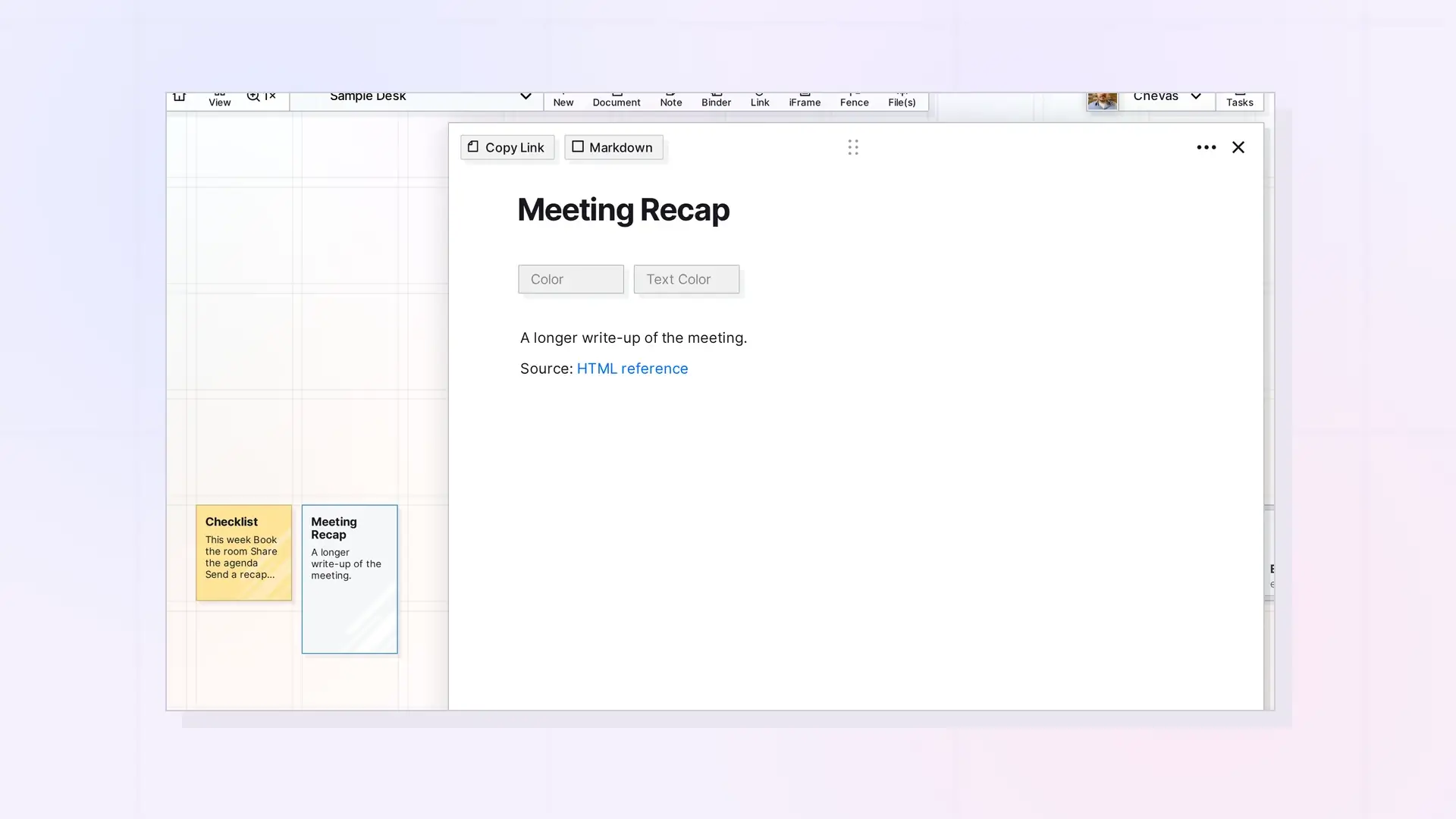Add a new Document from the toolbar
The height and width of the screenshot is (819, 1456).
pos(617,101)
